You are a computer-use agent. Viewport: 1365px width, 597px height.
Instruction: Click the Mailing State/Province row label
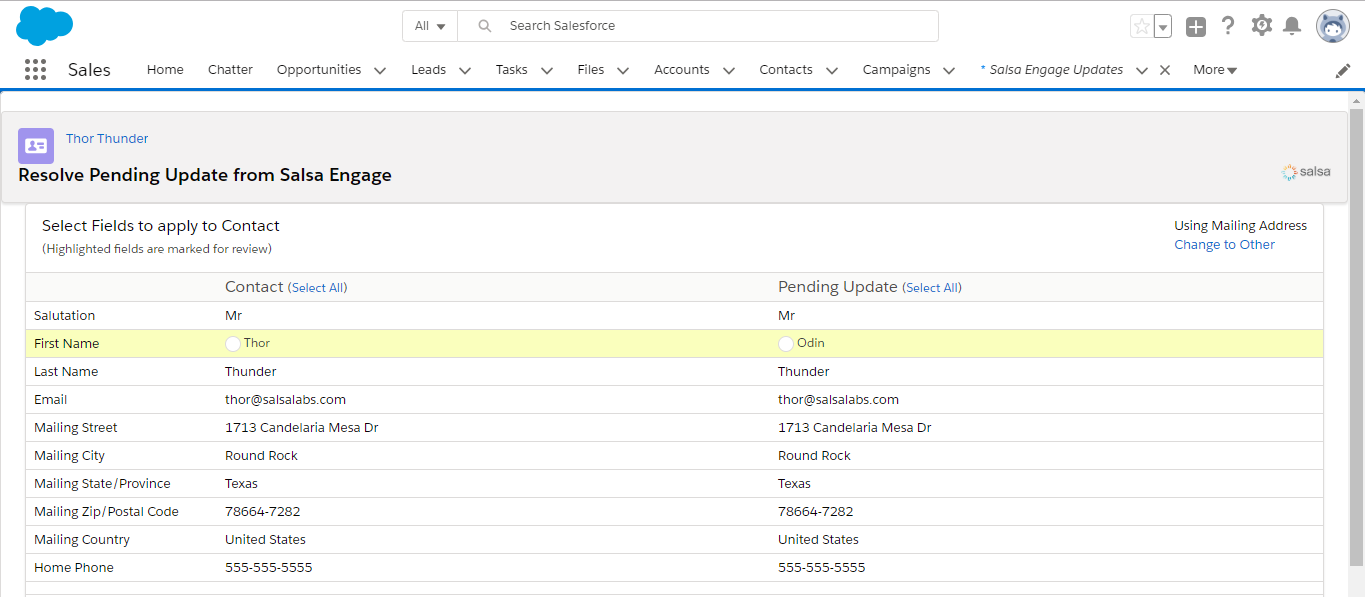[102, 483]
